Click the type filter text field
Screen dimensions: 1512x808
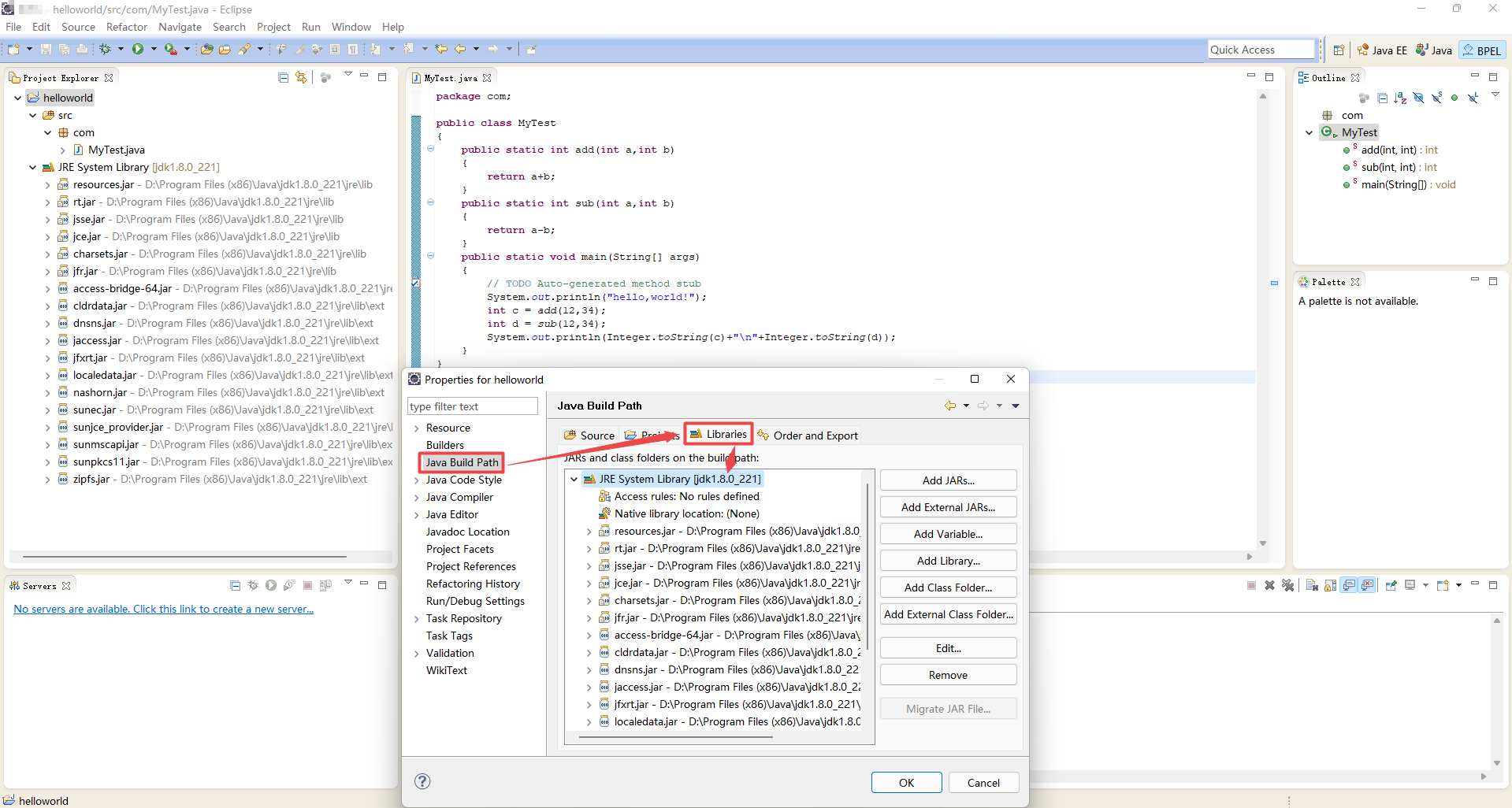[472, 406]
